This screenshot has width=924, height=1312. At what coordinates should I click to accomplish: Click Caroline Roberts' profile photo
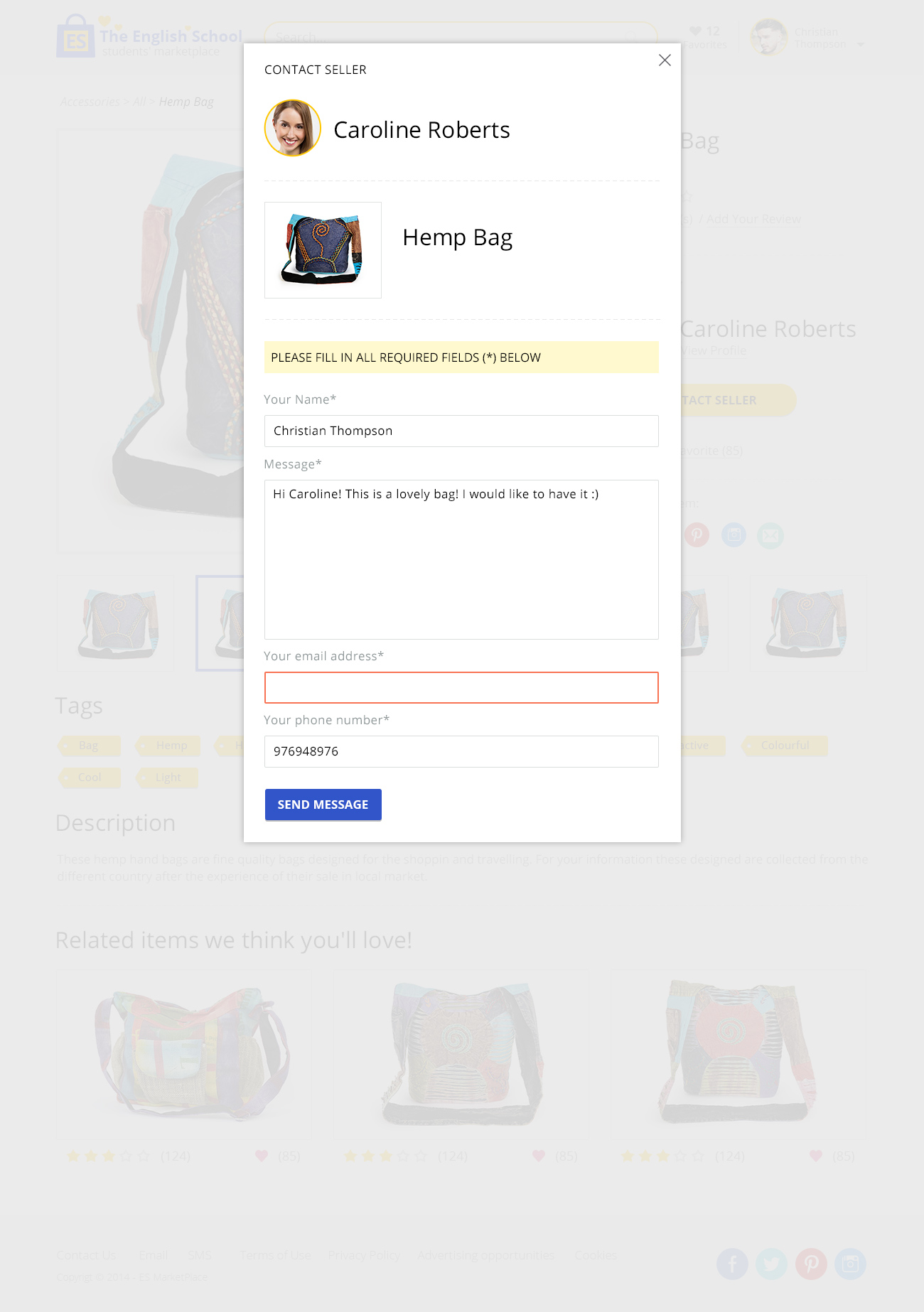(293, 128)
